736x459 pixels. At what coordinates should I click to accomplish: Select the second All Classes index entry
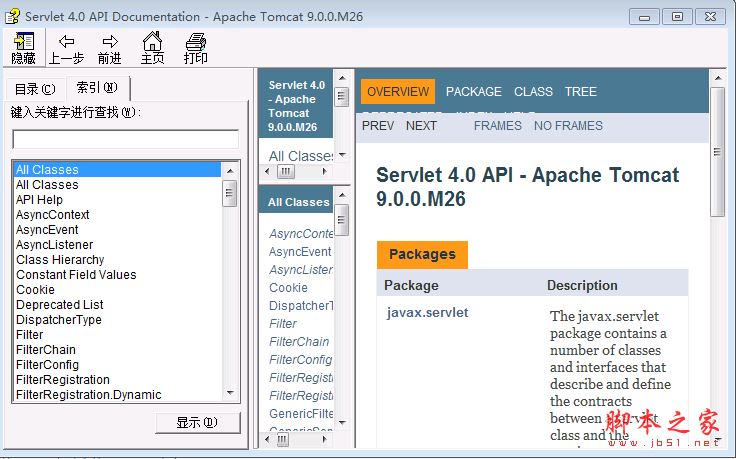click(x=47, y=184)
